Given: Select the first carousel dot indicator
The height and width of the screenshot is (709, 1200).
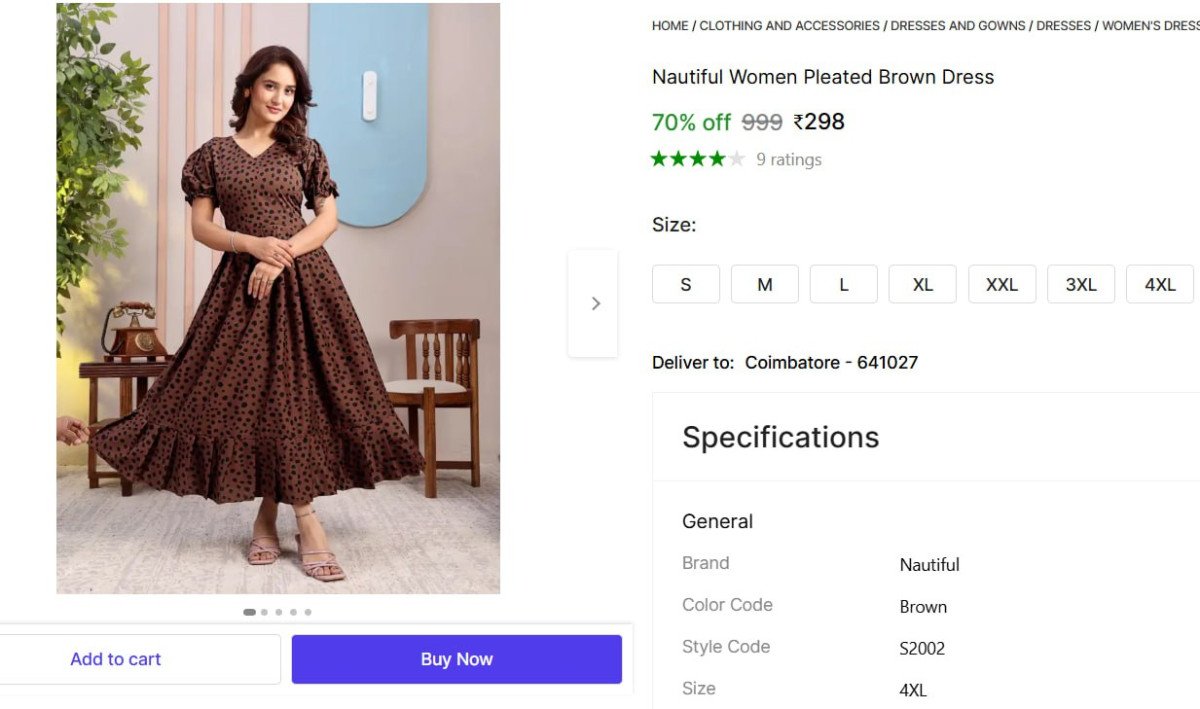Looking at the screenshot, I should [249, 612].
